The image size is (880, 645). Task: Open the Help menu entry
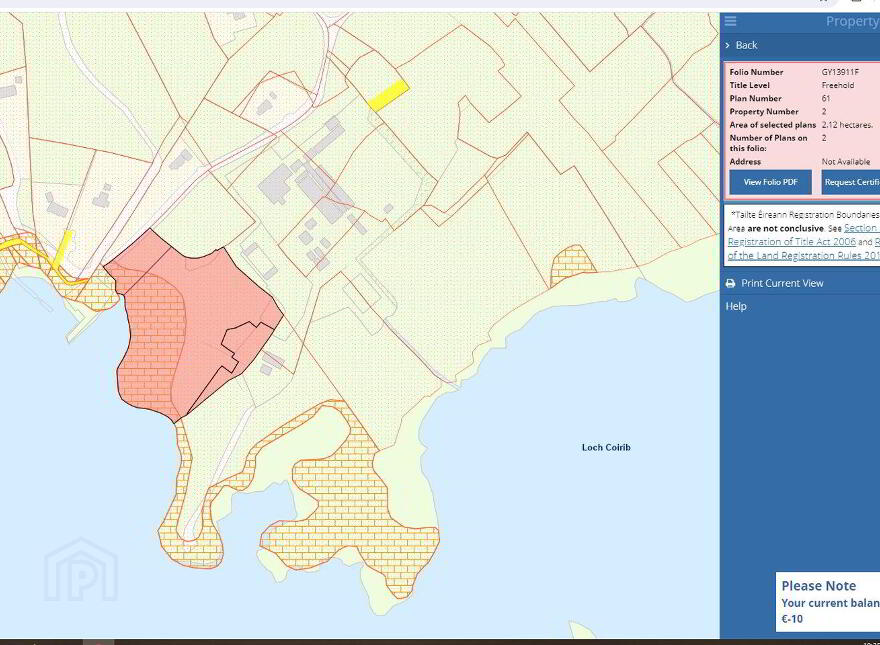(x=736, y=307)
